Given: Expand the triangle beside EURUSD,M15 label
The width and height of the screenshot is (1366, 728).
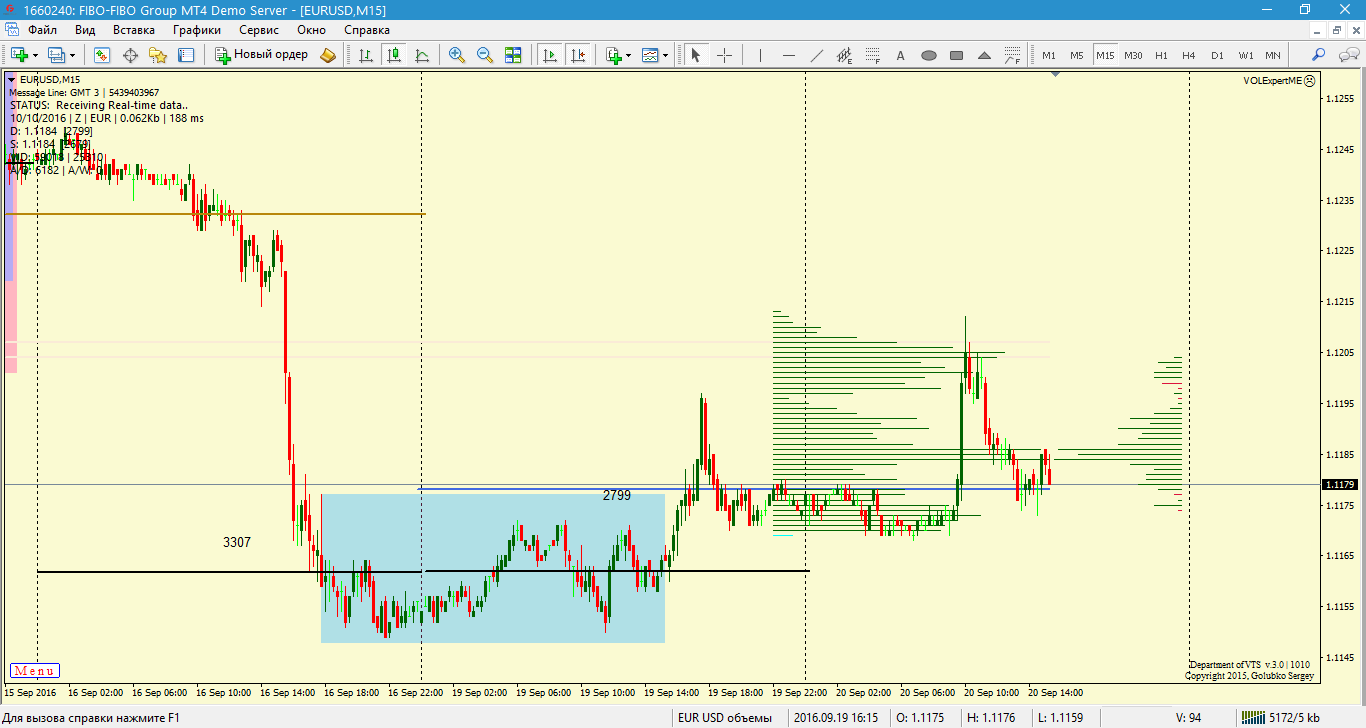Looking at the screenshot, I should 11,79.
